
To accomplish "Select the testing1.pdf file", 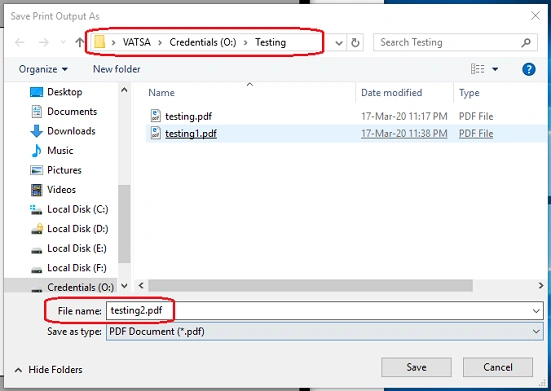I will pos(191,134).
